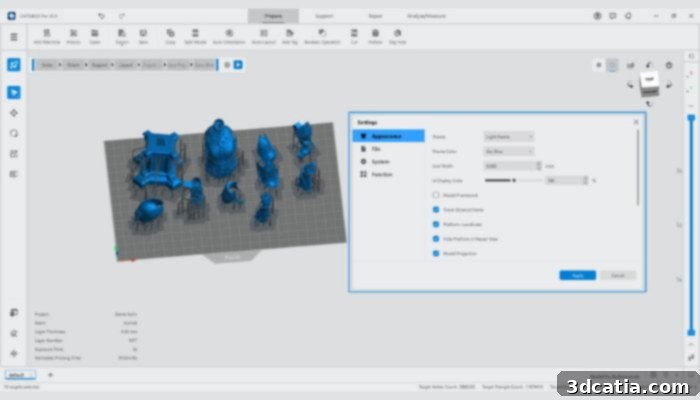The width and height of the screenshot is (700, 400).
Task: Click the top handle of layer slider
Action: tap(691, 118)
